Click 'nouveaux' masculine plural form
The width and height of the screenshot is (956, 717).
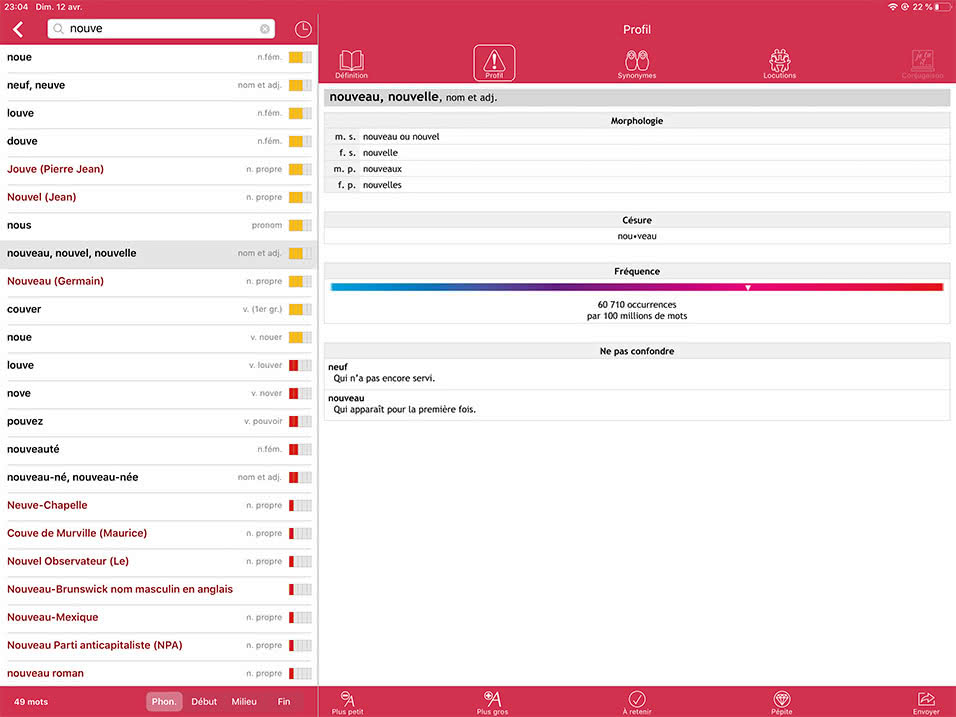(x=382, y=169)
